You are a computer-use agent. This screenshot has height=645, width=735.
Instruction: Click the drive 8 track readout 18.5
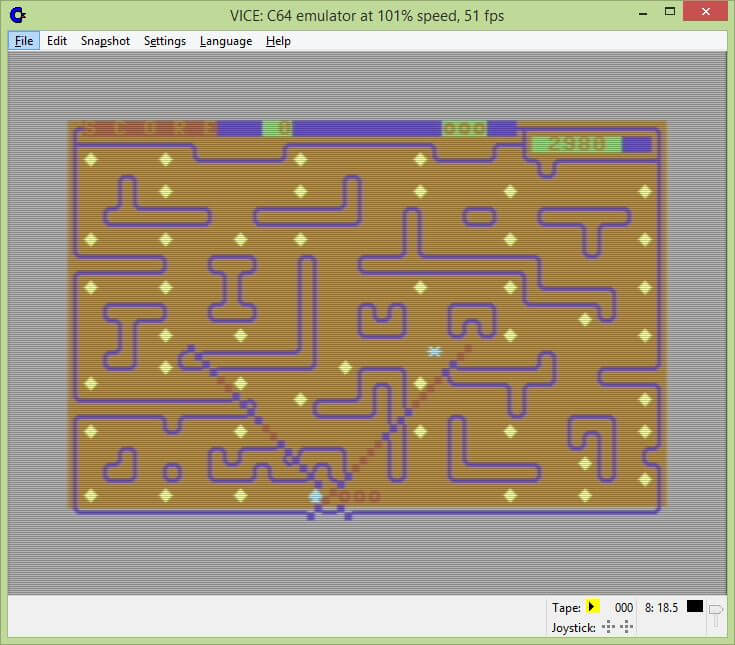661,608
